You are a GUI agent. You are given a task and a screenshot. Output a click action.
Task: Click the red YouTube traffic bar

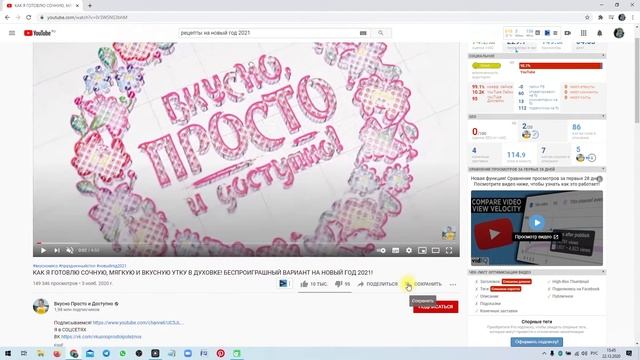[560, 66]
